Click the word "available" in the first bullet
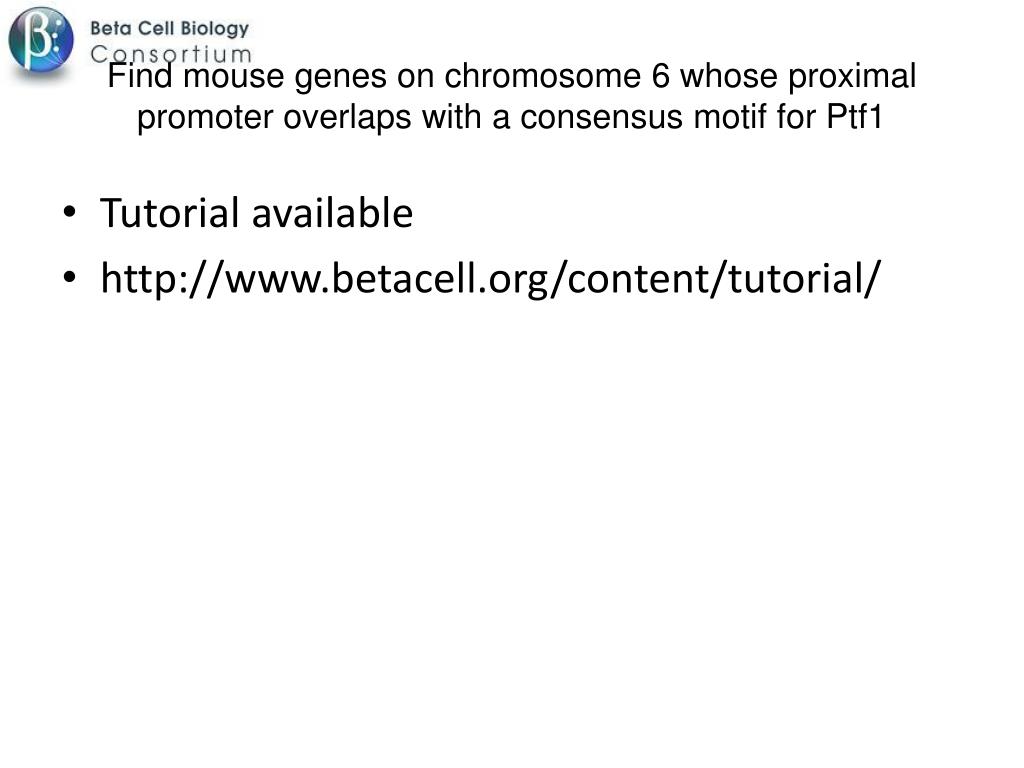Viewport: 1024px width, 768px height. 332,213
